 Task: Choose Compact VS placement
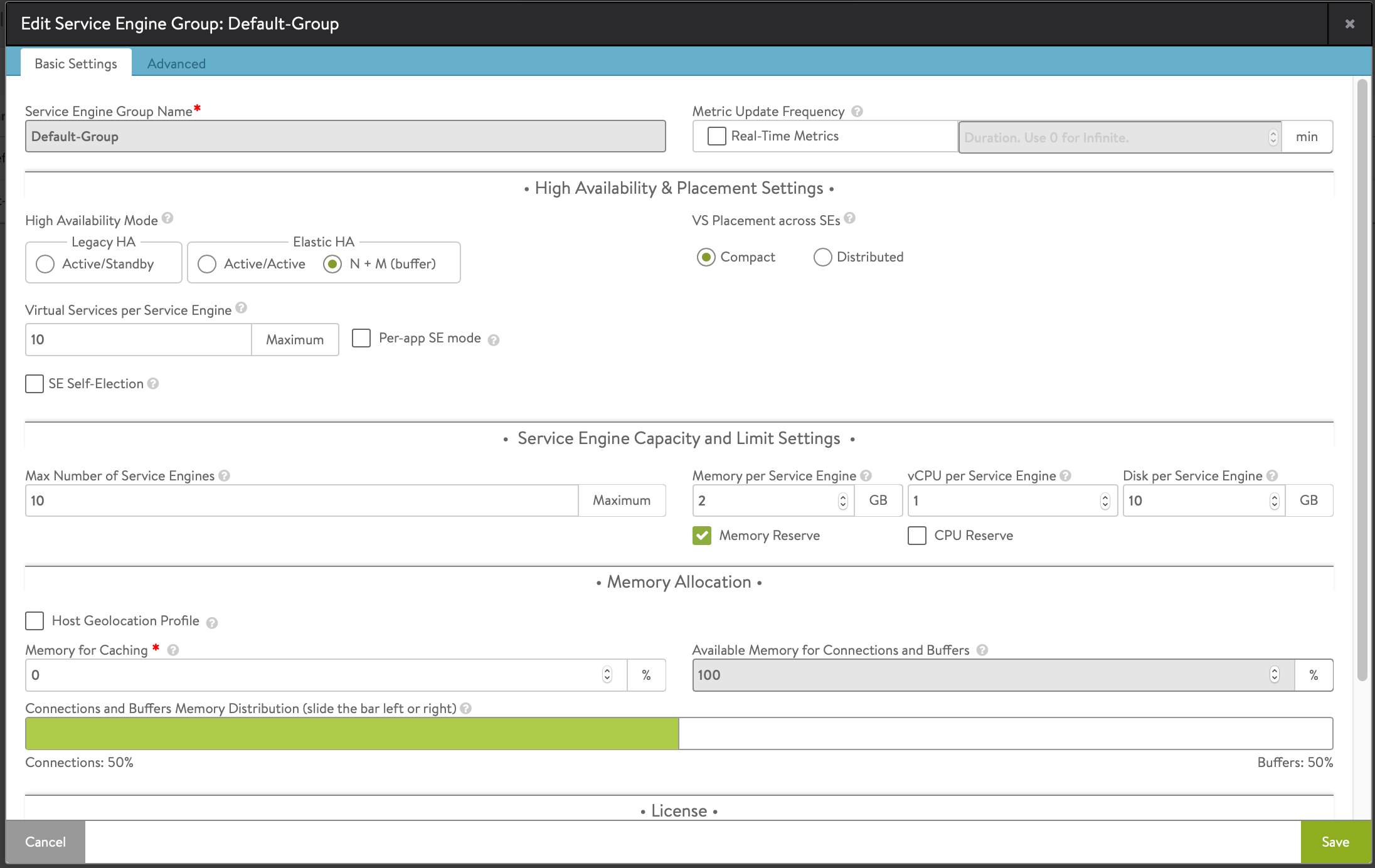[706, 257]
